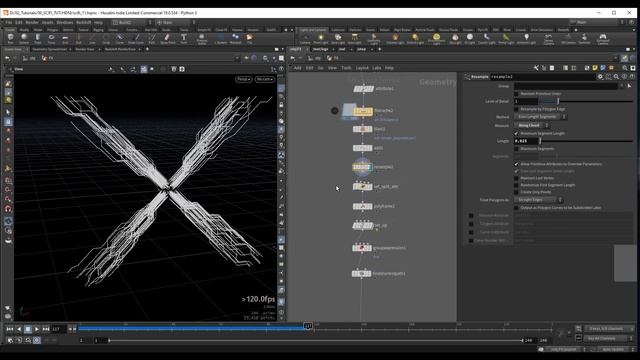
Task: Add an Ambient Light from the shelf
Action: click(526, 39)
